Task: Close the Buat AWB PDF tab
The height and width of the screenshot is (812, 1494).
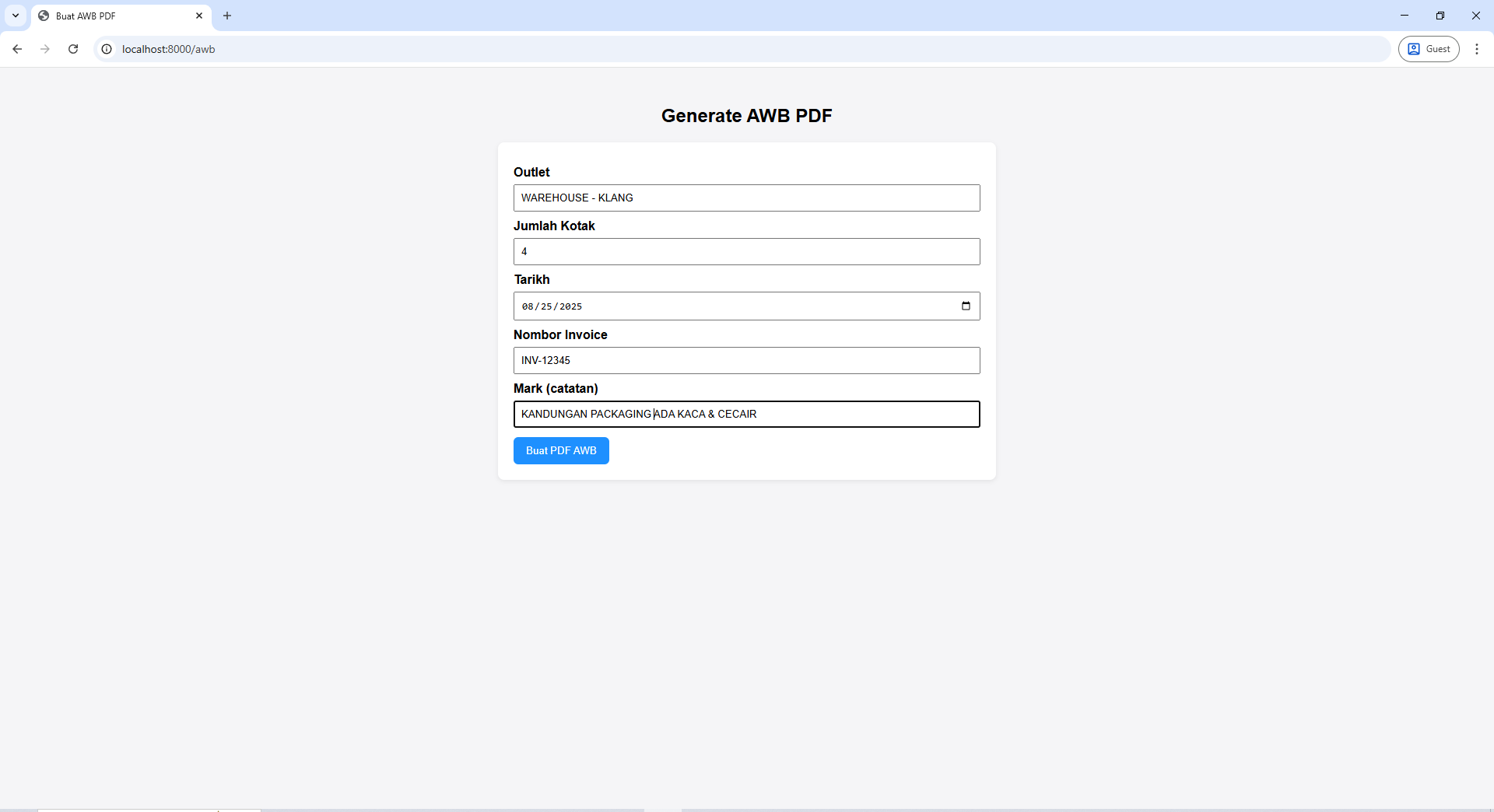Action: click(199, 16)
